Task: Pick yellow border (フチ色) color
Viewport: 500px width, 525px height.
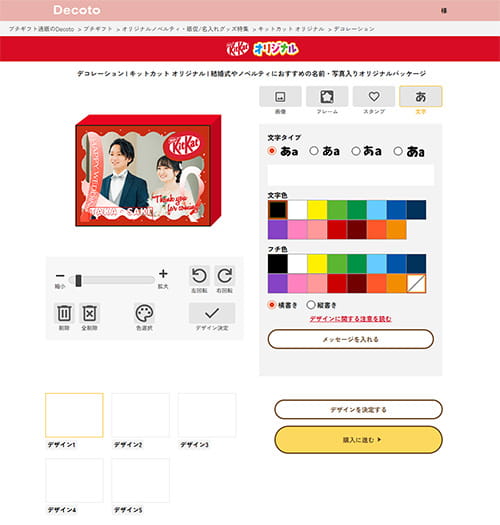Action: point(317,264)
